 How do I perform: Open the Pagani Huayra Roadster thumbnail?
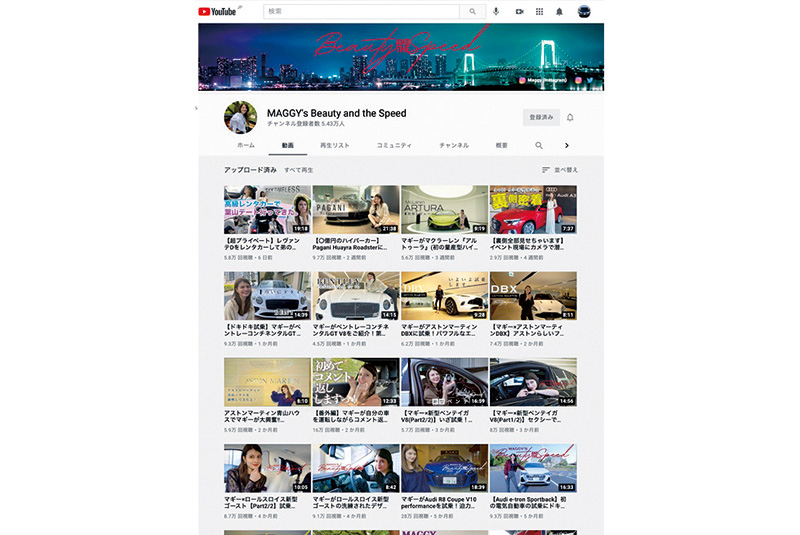coord(356,210)
